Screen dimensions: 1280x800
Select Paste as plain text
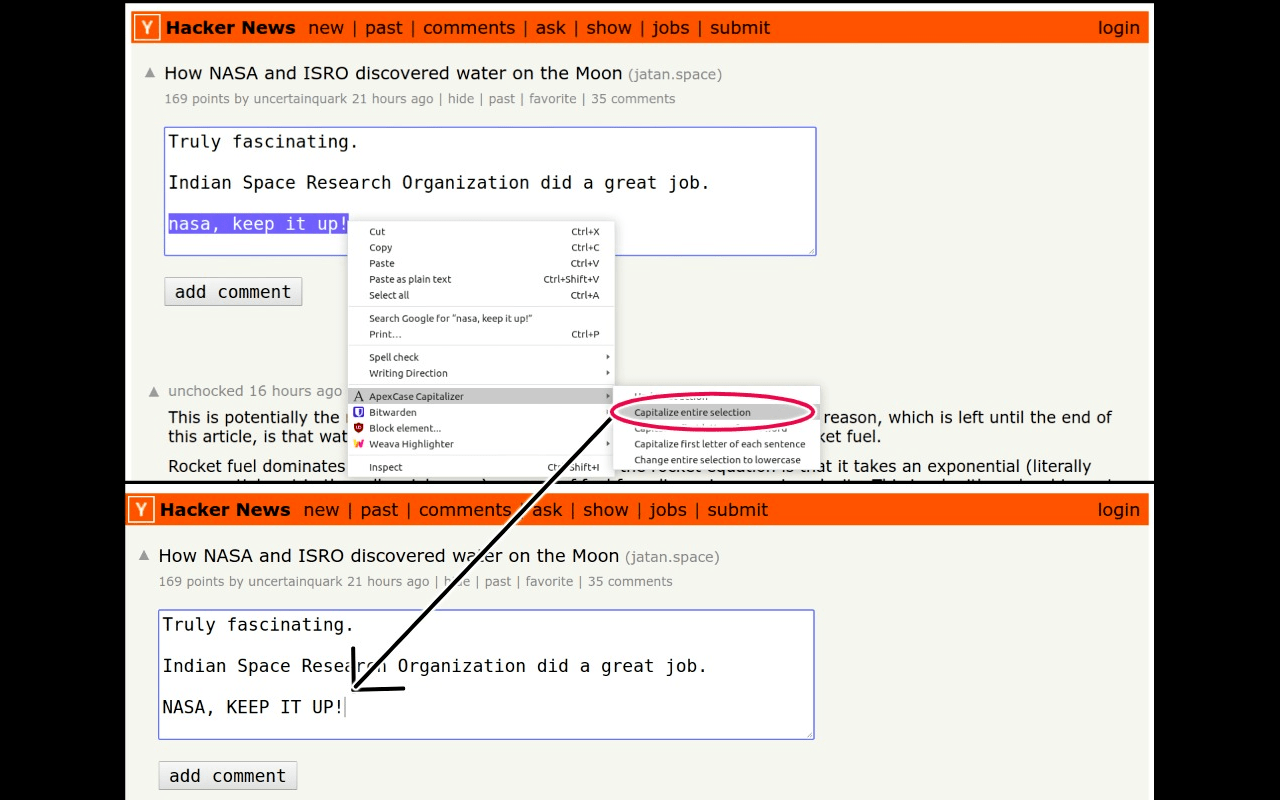tap(410, 279)
